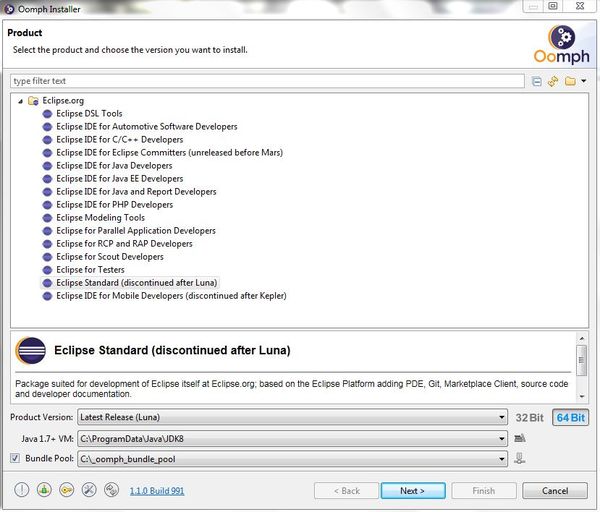Close the Oomph Installer window
The height and width of the screenshot is (512, 600).
(580, 6)
